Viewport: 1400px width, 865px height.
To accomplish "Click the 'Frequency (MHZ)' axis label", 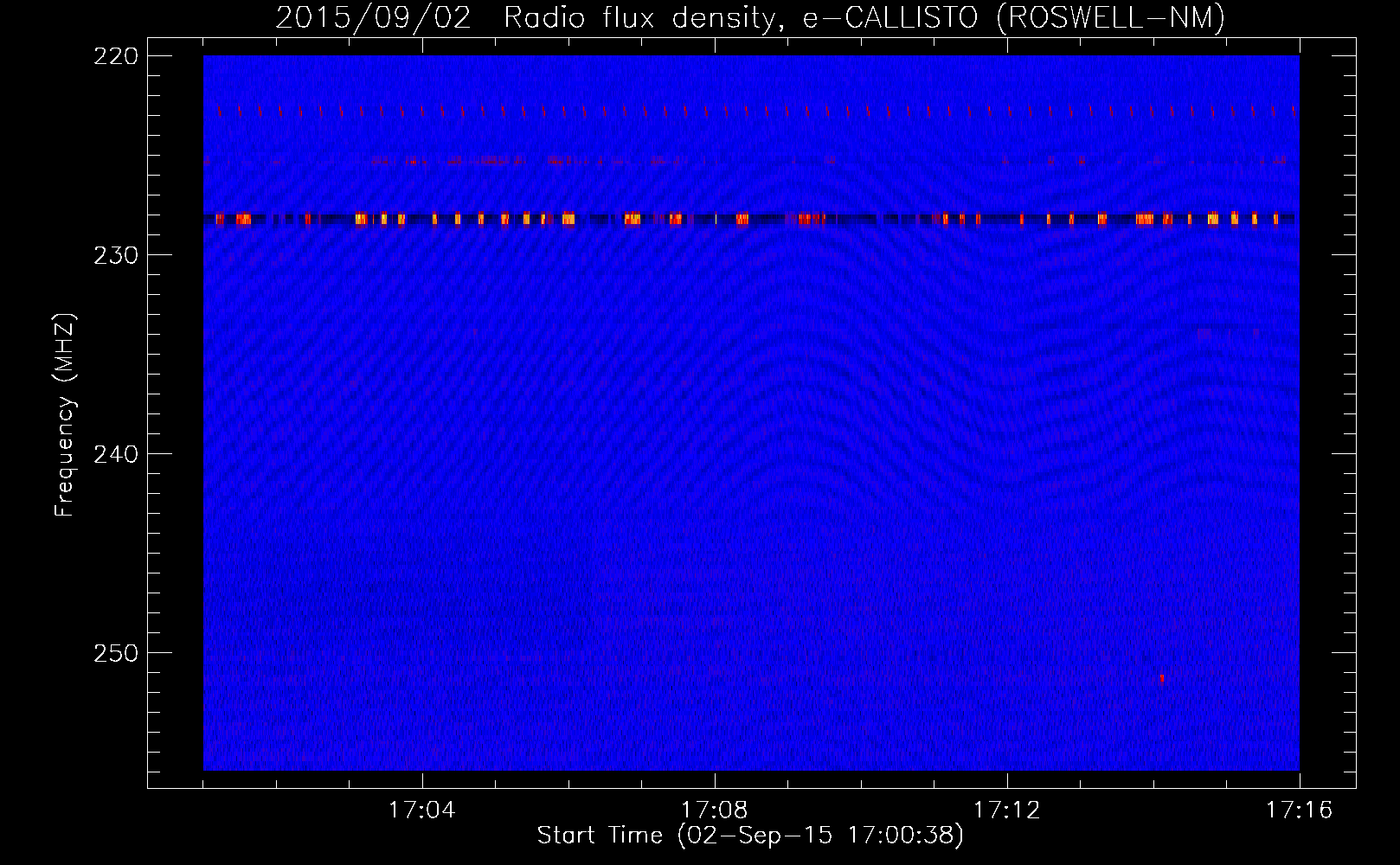I will point(65,415).
